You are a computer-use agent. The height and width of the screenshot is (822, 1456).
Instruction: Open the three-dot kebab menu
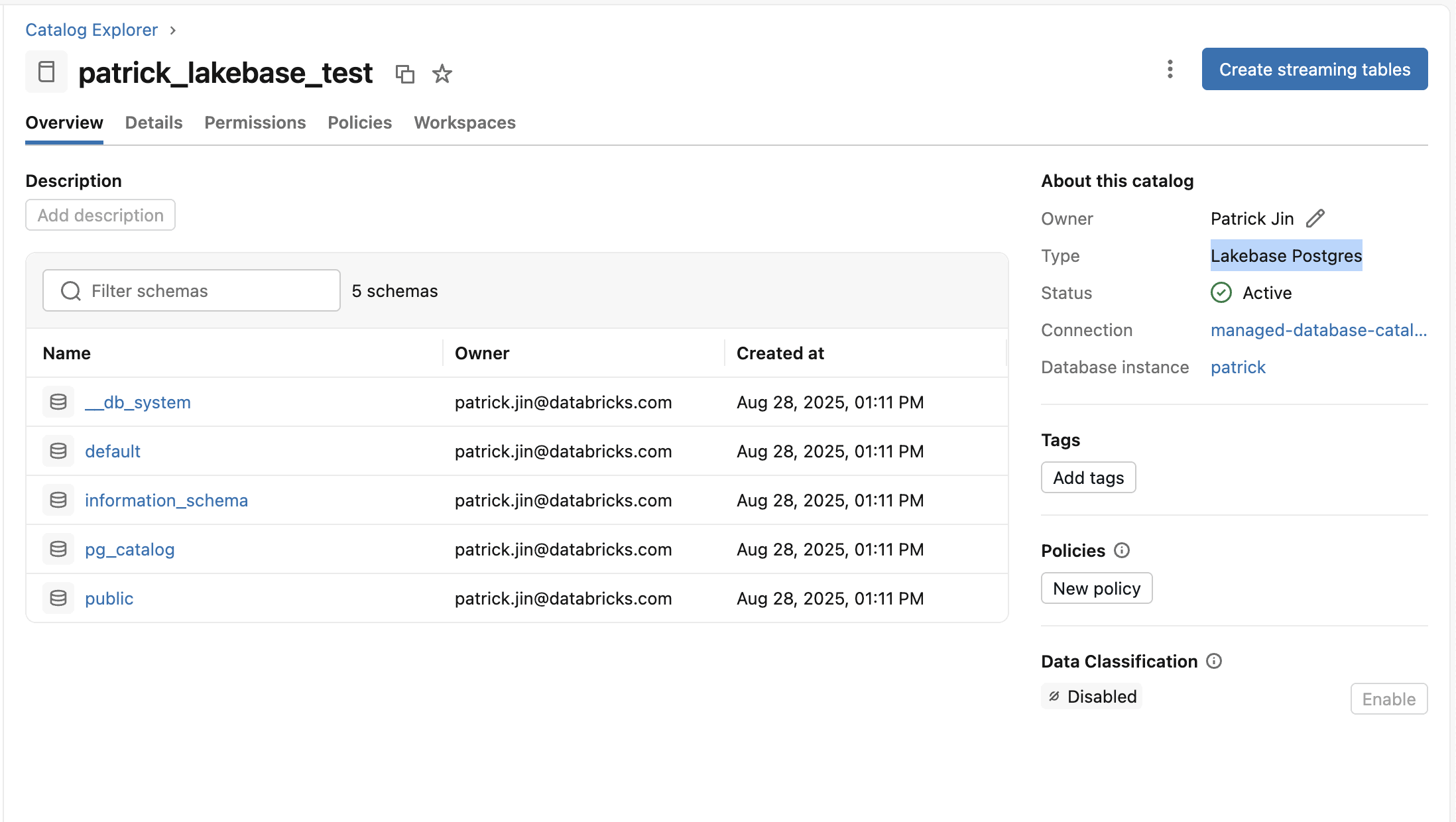tap(1170, 69)
